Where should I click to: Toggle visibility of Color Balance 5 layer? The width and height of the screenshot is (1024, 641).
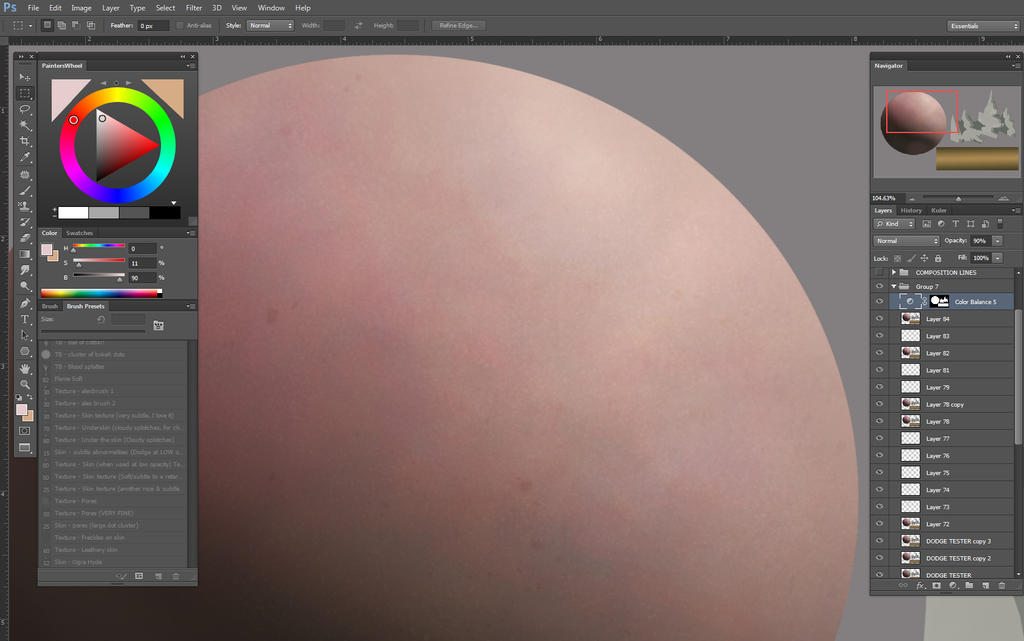[x=879, y=302]
